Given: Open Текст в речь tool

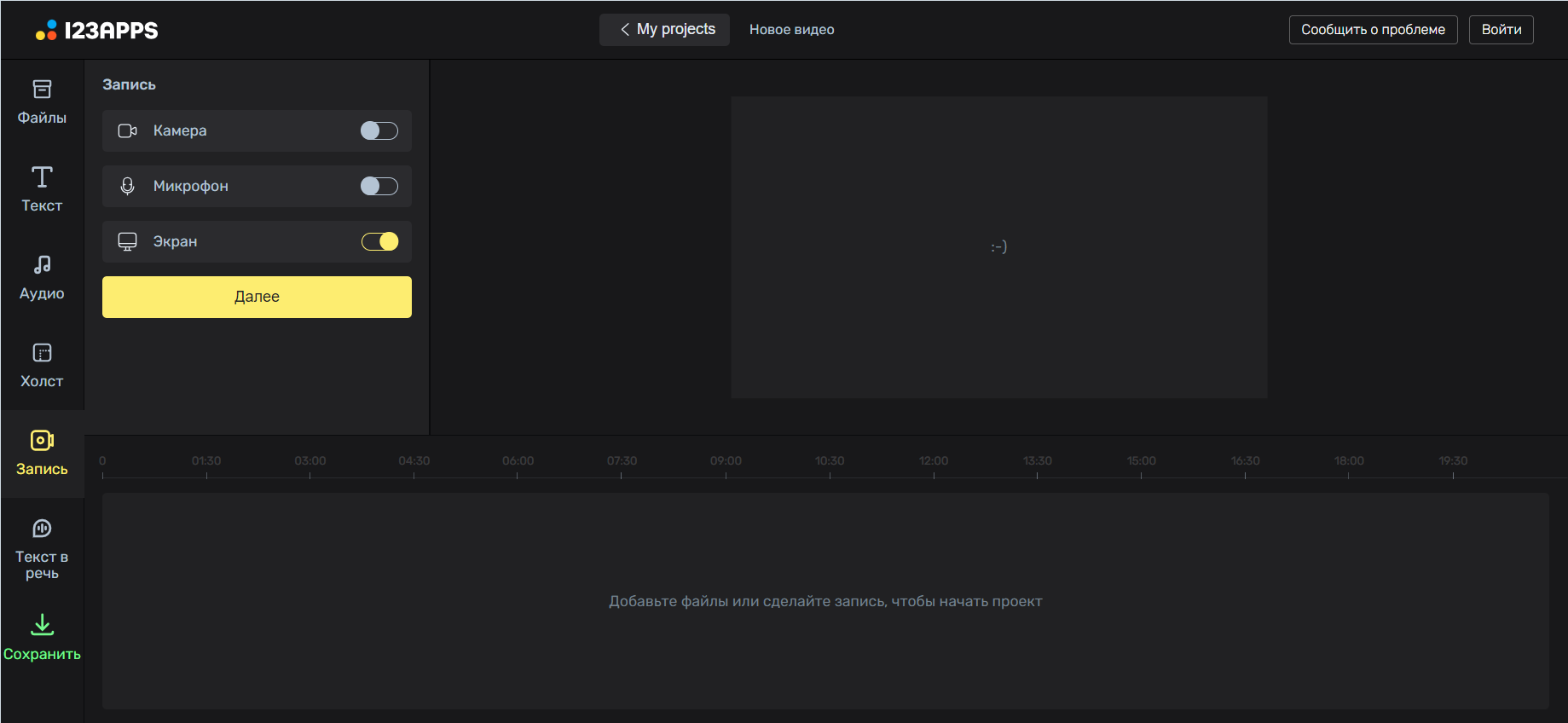Looking at the screenshot, I should tap(42, 549).
